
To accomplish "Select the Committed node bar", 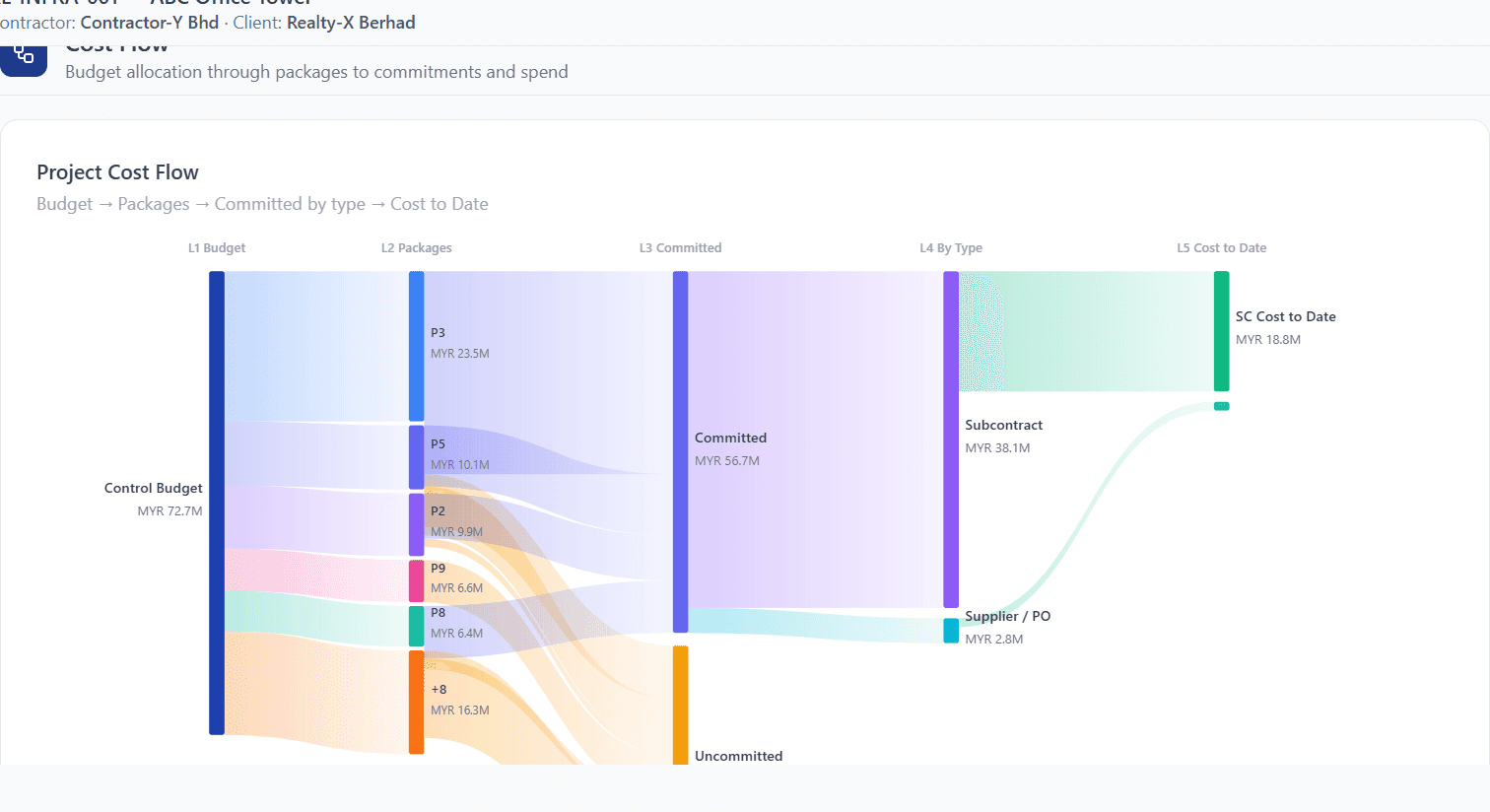I will pyautogui.click(x=681, y=451).
